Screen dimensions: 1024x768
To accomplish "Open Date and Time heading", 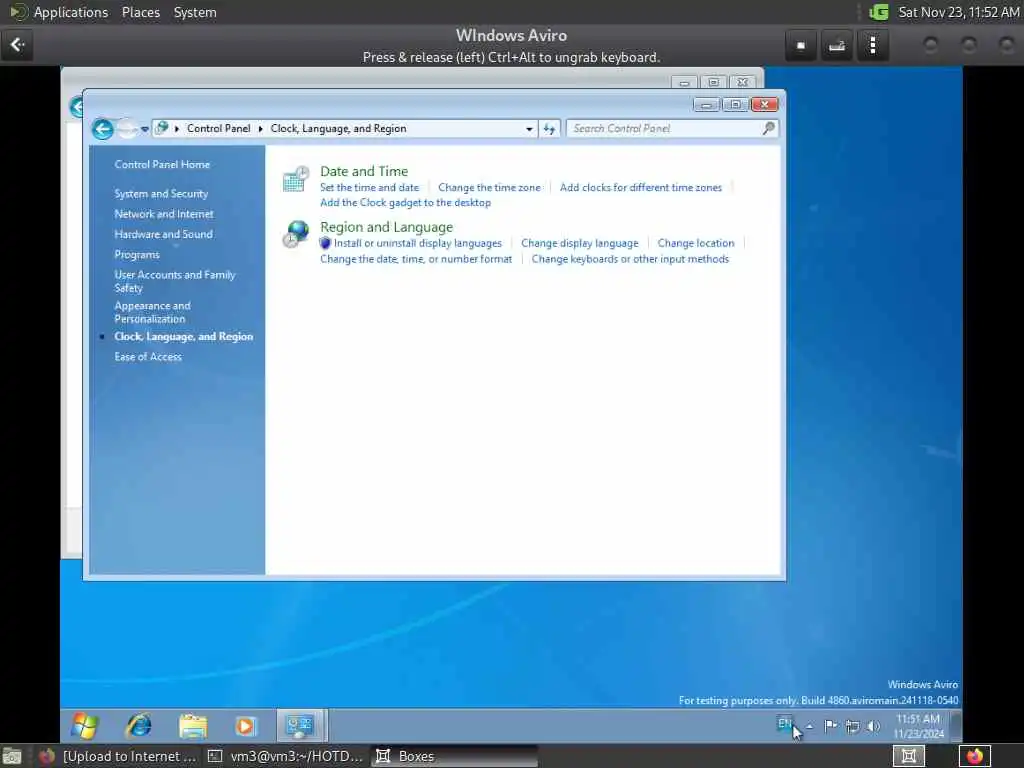I will [x=364, y=171].
